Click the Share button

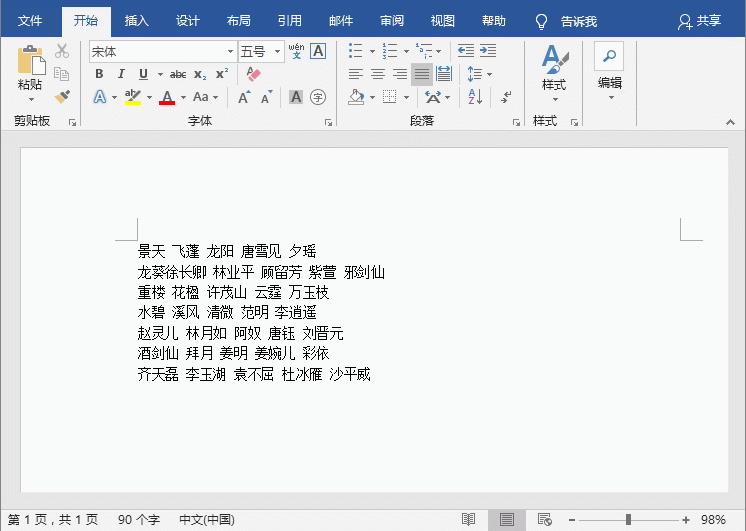(699, 20)
